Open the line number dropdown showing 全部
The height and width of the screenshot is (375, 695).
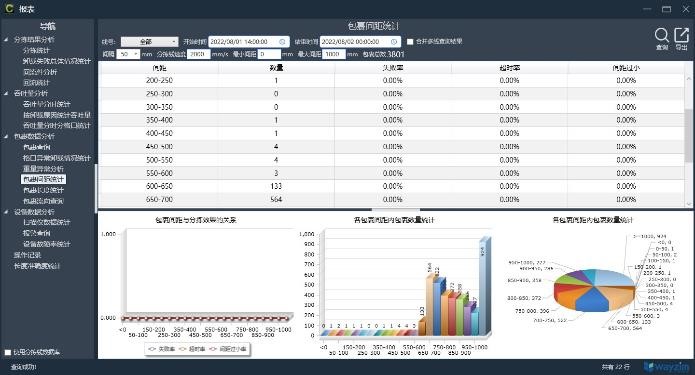[149, 42]
